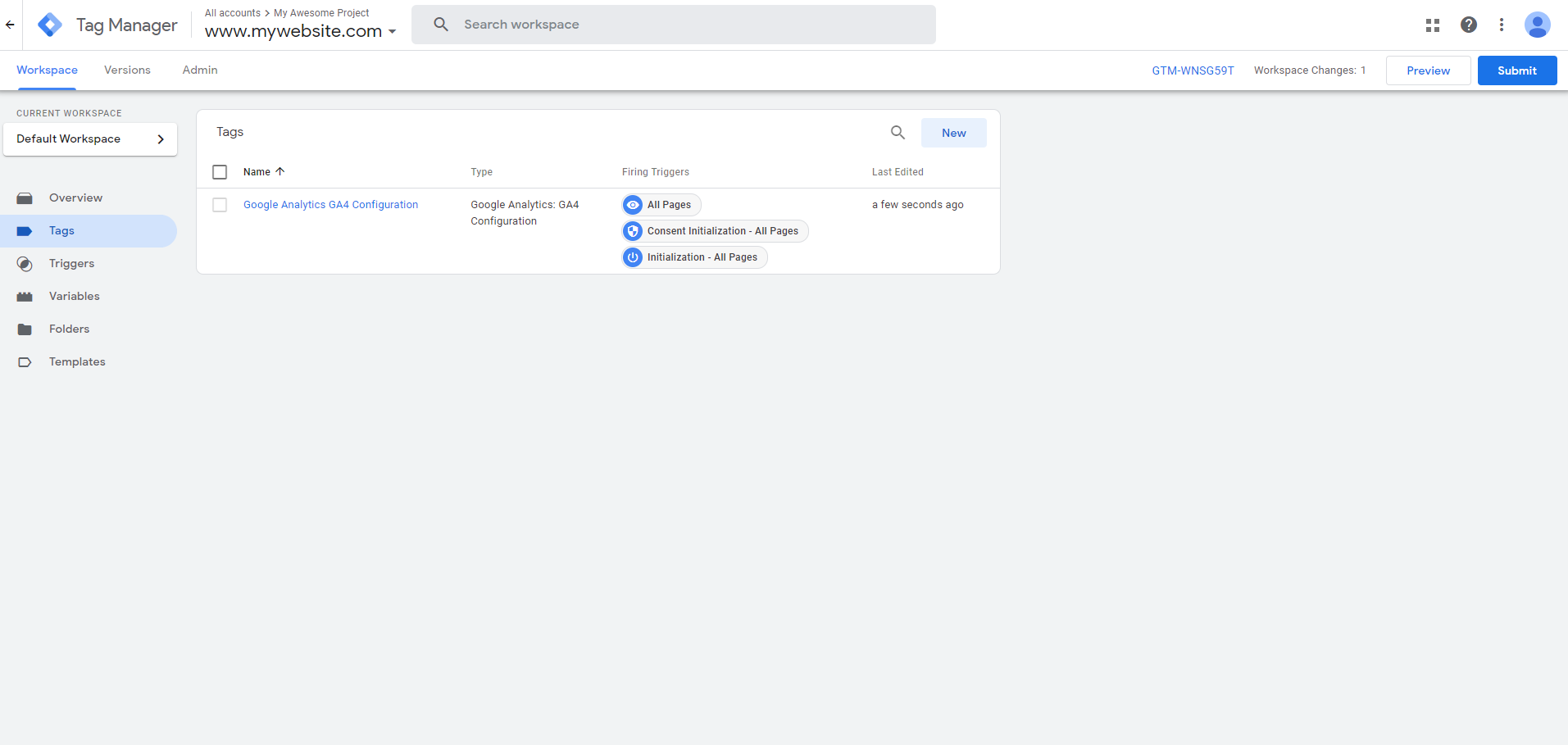Click the Variables sidebar icon

tap(25, 297)
